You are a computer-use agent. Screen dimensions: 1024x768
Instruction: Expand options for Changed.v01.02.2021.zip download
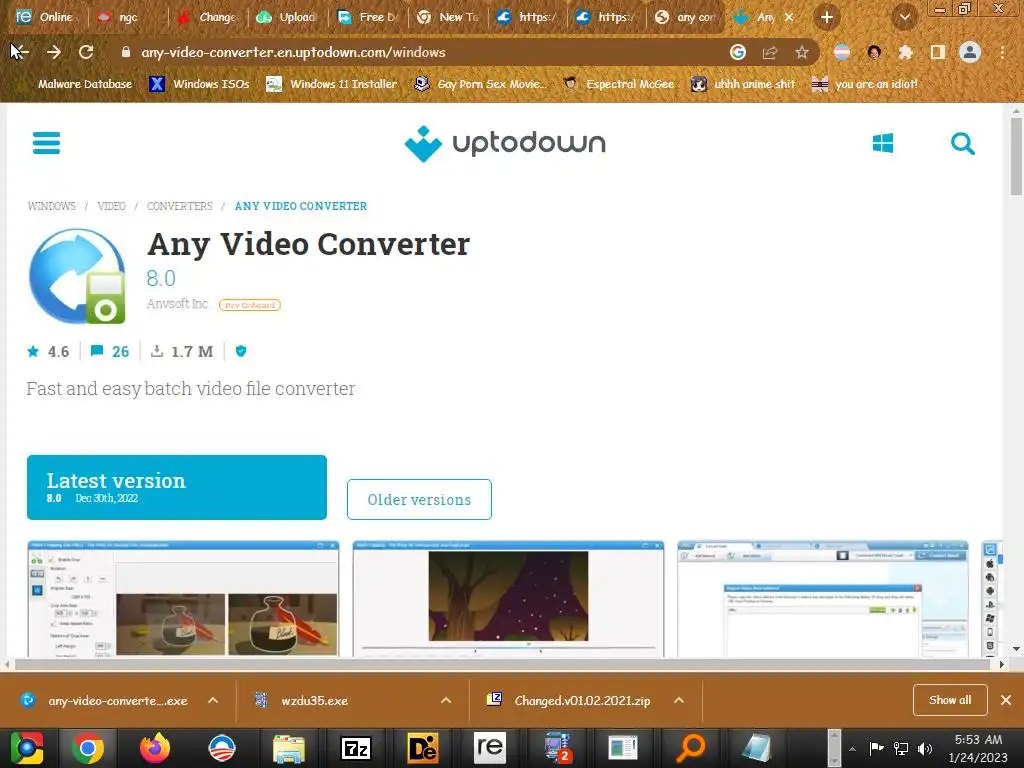point(679,701)
